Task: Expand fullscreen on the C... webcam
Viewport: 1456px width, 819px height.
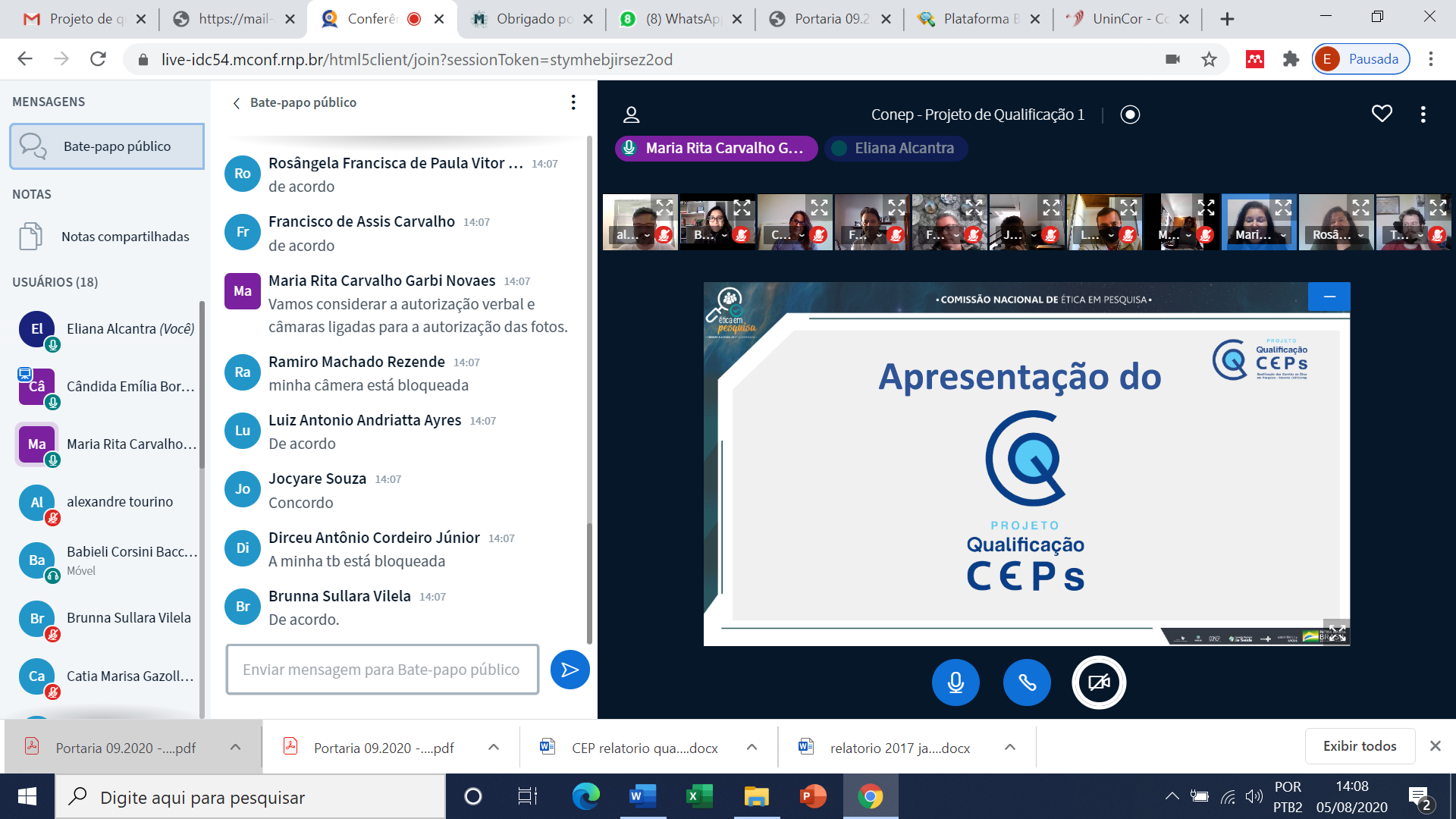Action: (819, 207)
